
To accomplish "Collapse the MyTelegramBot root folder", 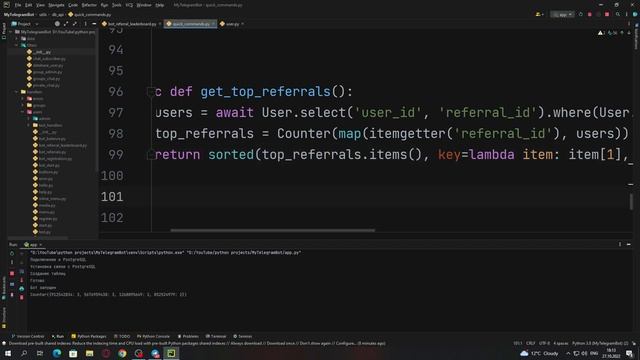I will tap(11, 32).
